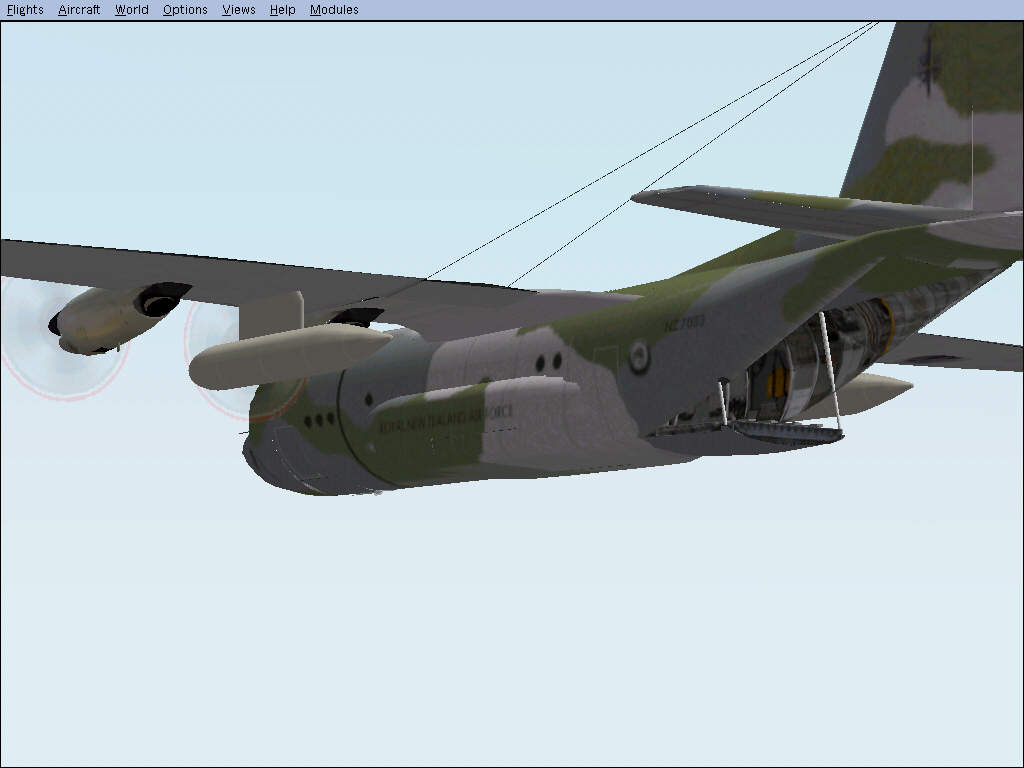
Task: Open the Views menu
Action: click(x=238, y=10)
